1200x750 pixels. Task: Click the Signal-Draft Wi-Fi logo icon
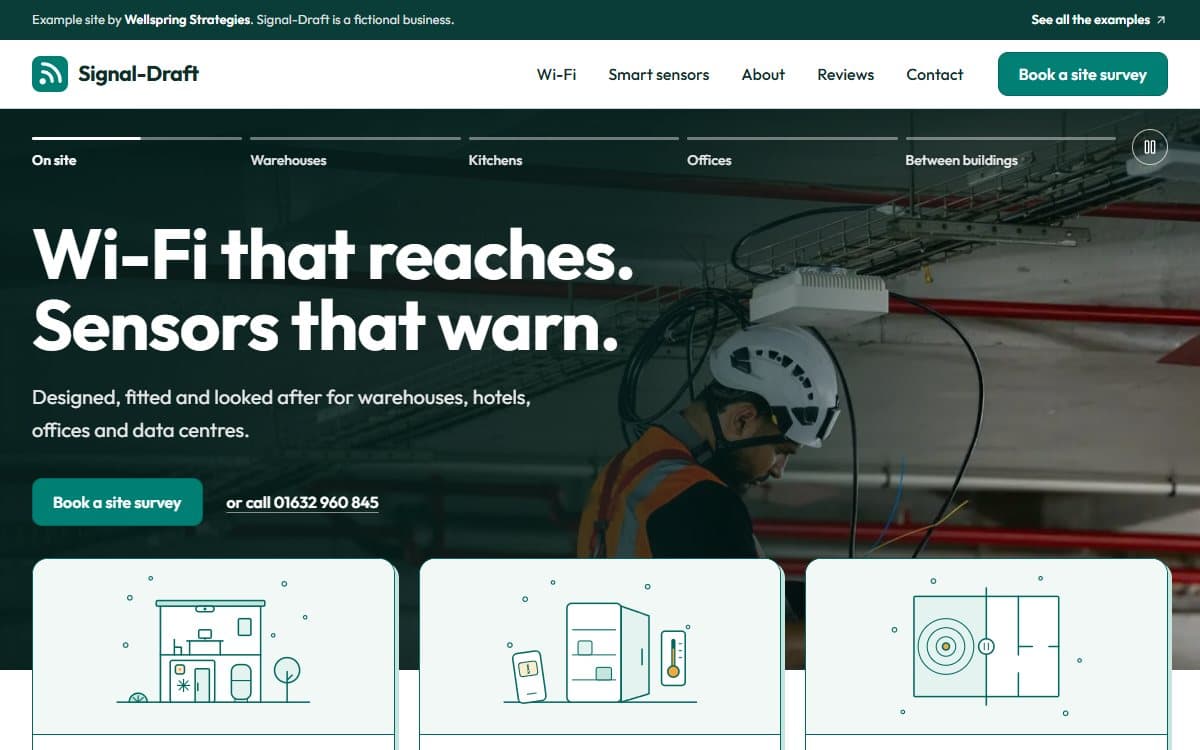click(50, 74)
